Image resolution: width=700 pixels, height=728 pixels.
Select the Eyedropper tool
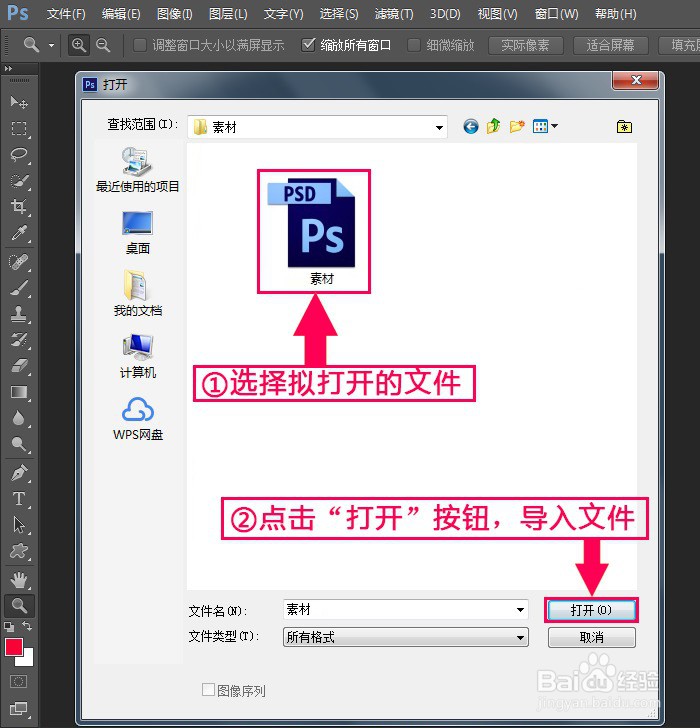(x=19, y=233)
